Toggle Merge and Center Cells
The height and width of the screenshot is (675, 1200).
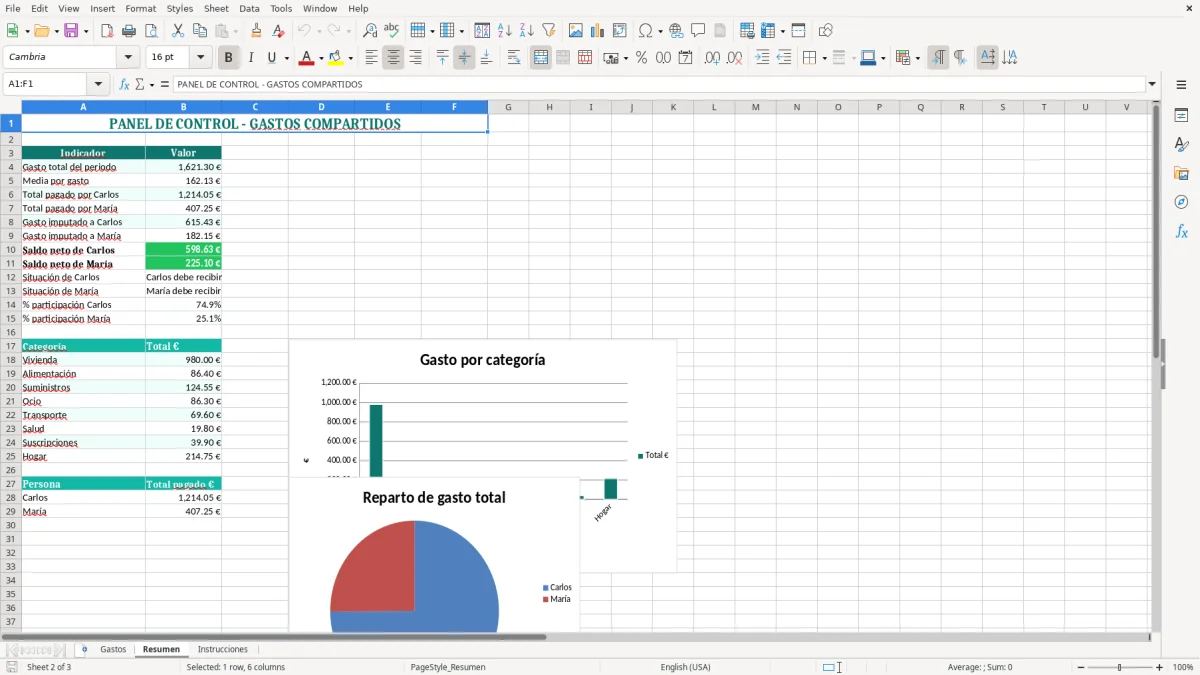click(x=541, y=58)
